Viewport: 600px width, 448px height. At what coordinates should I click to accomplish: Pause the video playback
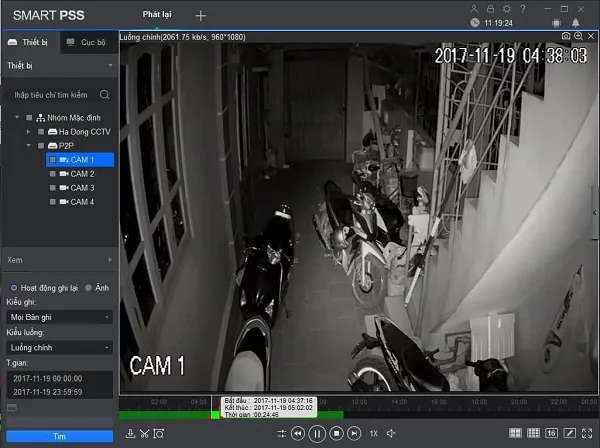pyautogui.click(x=317, y=434)
